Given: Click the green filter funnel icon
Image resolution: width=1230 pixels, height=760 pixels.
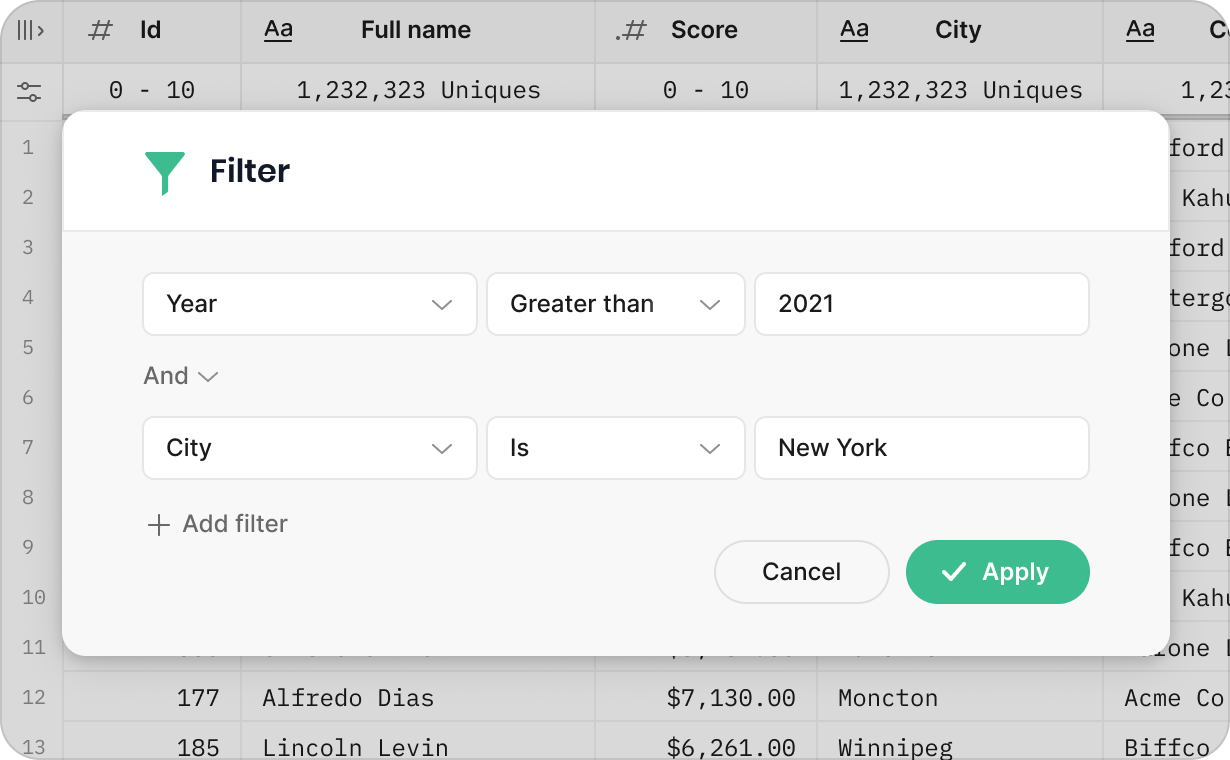Looking at the screenshot, I should point(166,171).
